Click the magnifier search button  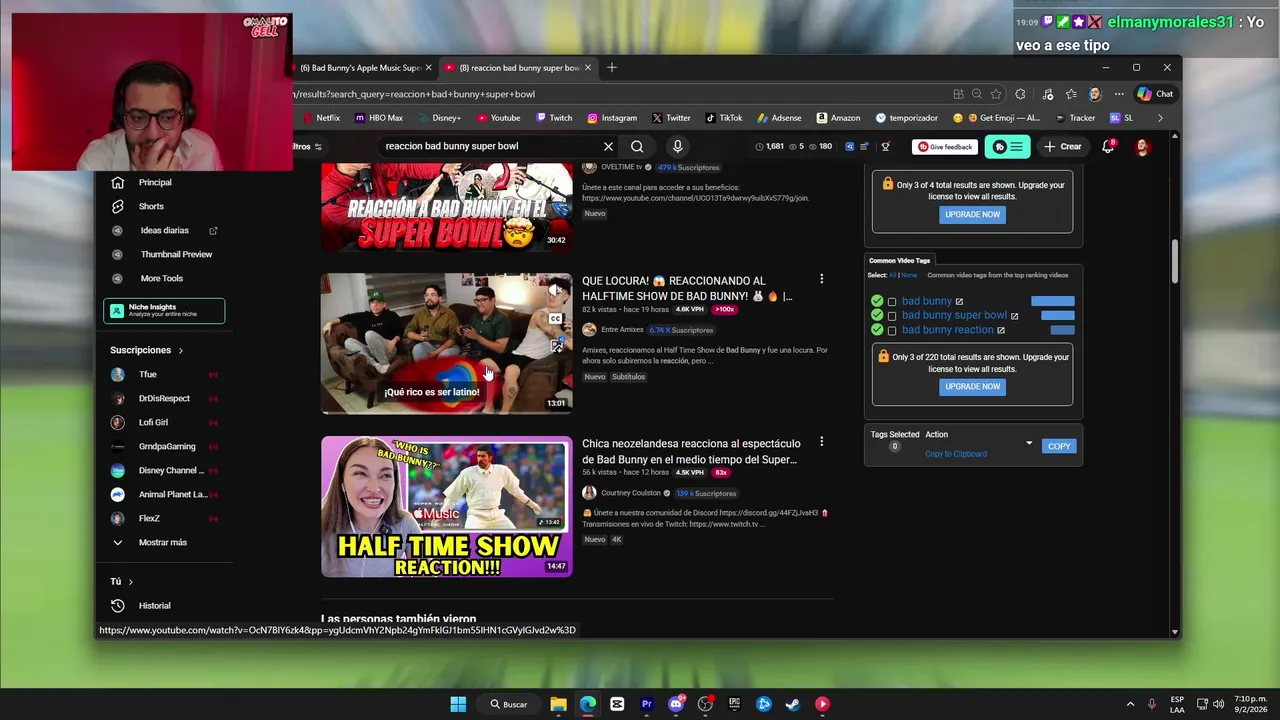(x=637, y=146)
